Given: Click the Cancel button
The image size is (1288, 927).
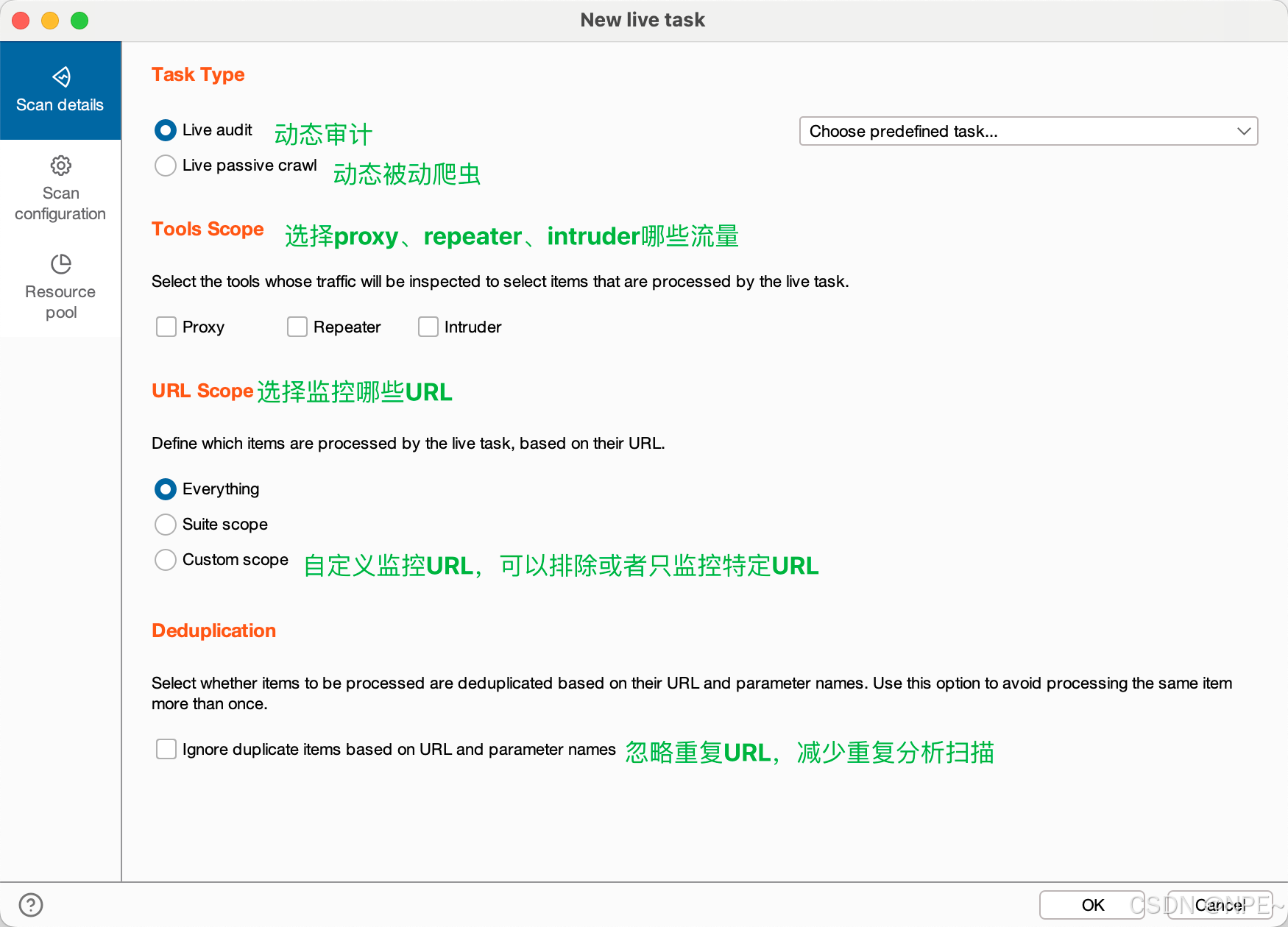Looking at the screenshot, I should click(1220, 905).
